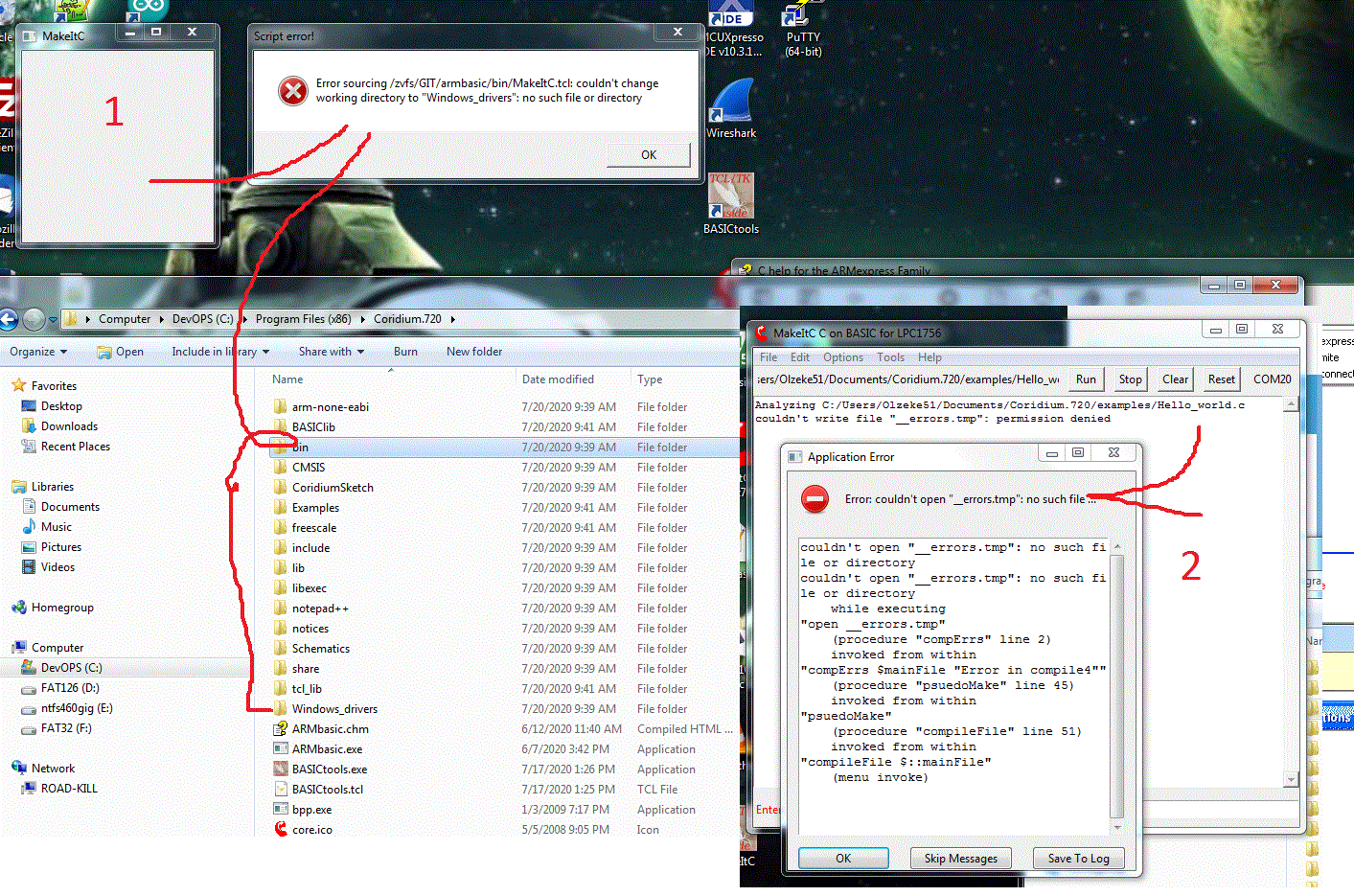Viewport: 1354px width, 896px height.
Task: Select the core.ico file in list
Action: point(311,830)
